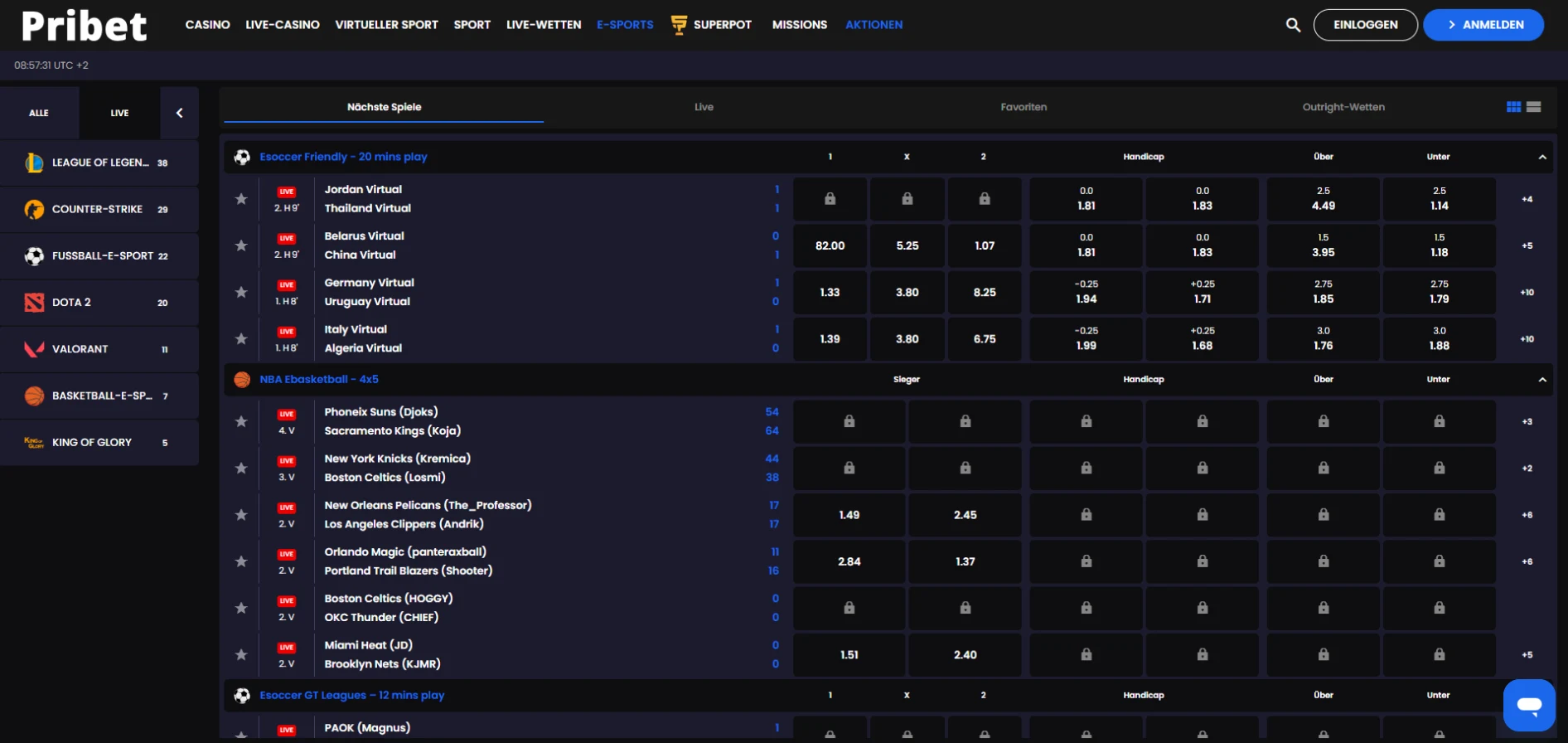Screen dimensions: 1568x743
Task: Open the search magnifier icon
Action: point(1293,25)
